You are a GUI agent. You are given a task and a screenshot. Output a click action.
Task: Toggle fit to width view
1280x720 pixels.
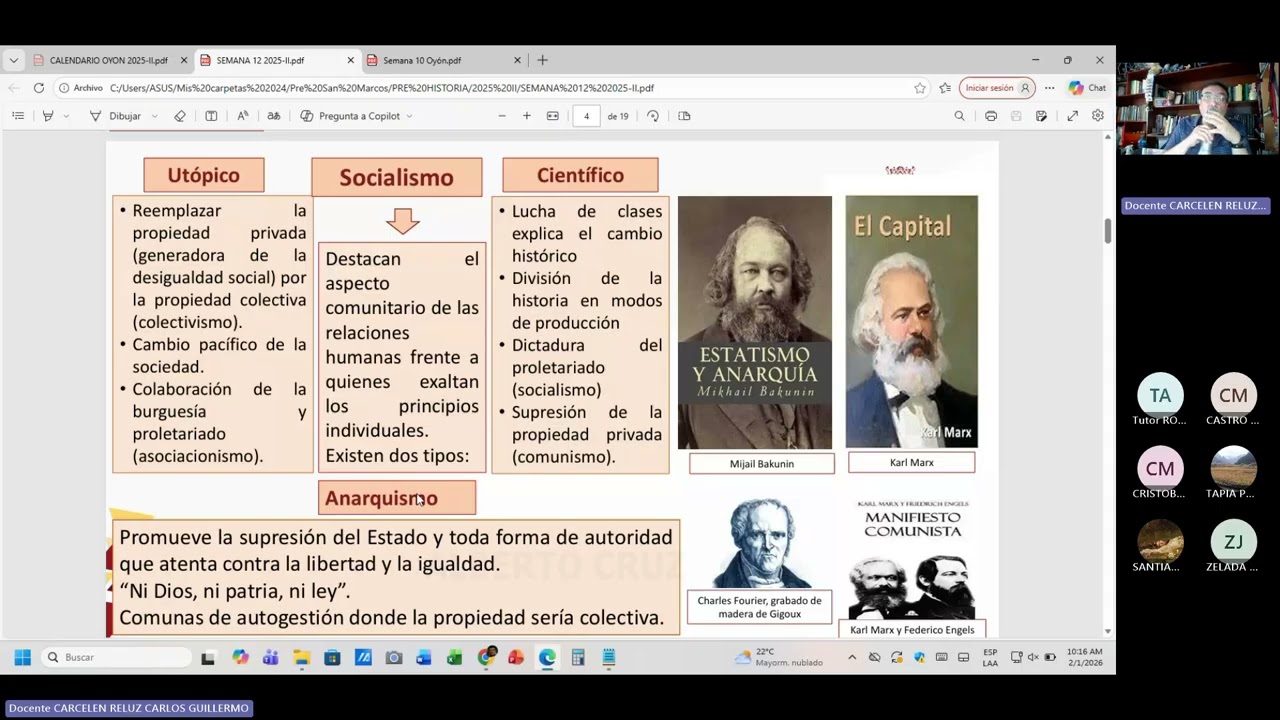[x=553, y=116]
